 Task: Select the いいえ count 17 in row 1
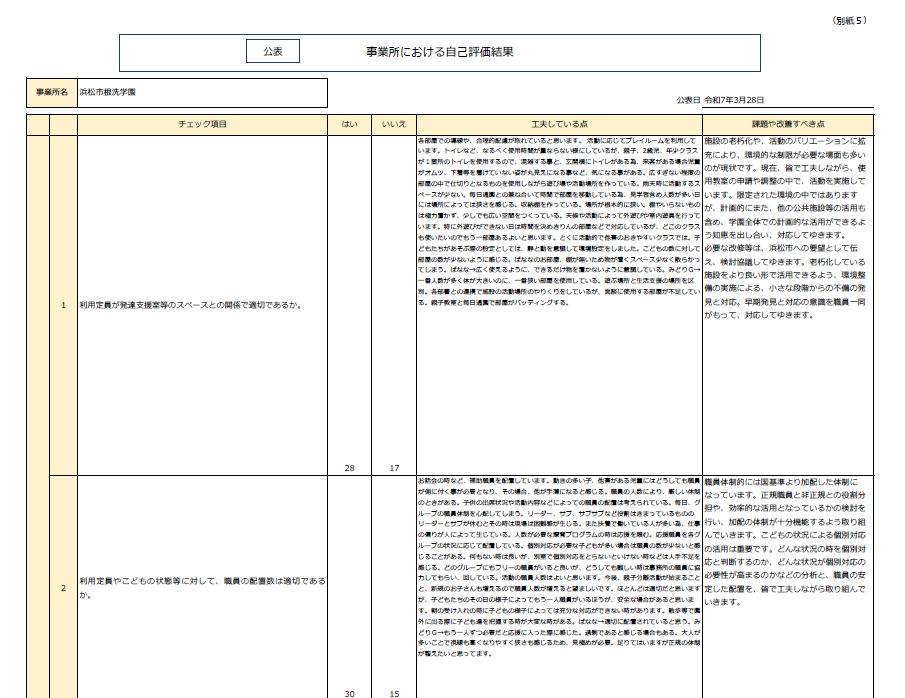394,467
